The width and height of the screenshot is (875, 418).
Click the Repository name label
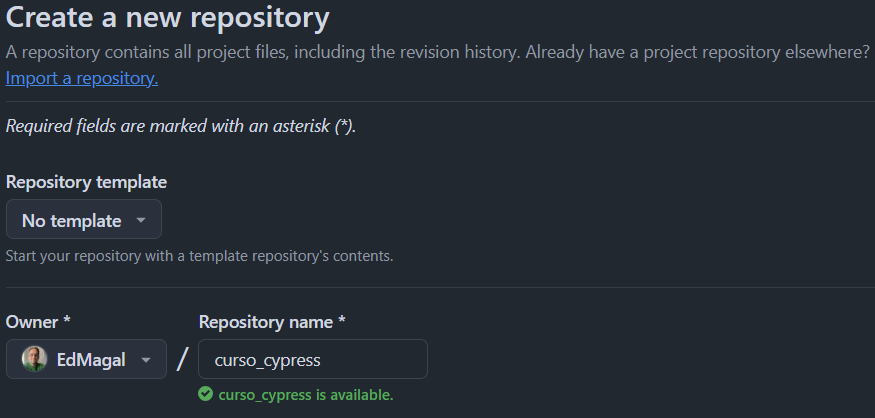click(x=272, y=322)
